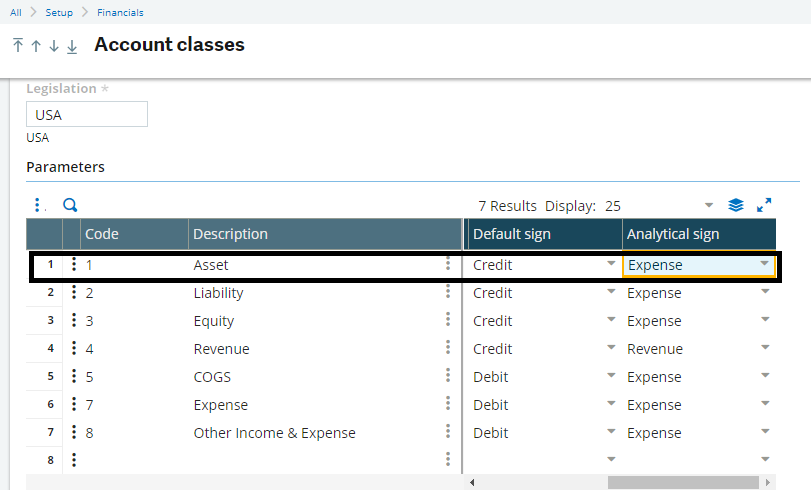Click the Legislation USA input field

[x=87, y=114]
